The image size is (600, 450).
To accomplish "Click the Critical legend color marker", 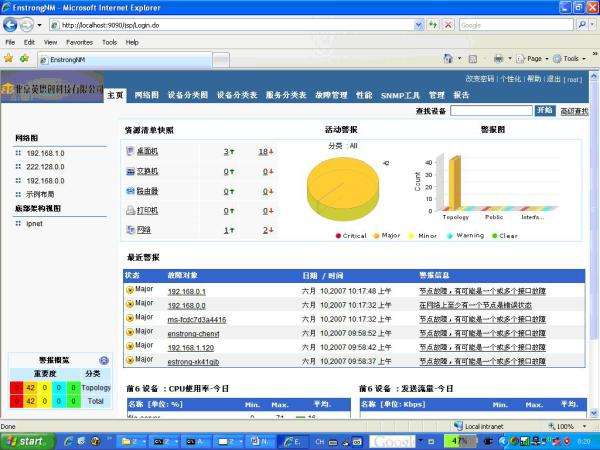I will coord(338,236).
